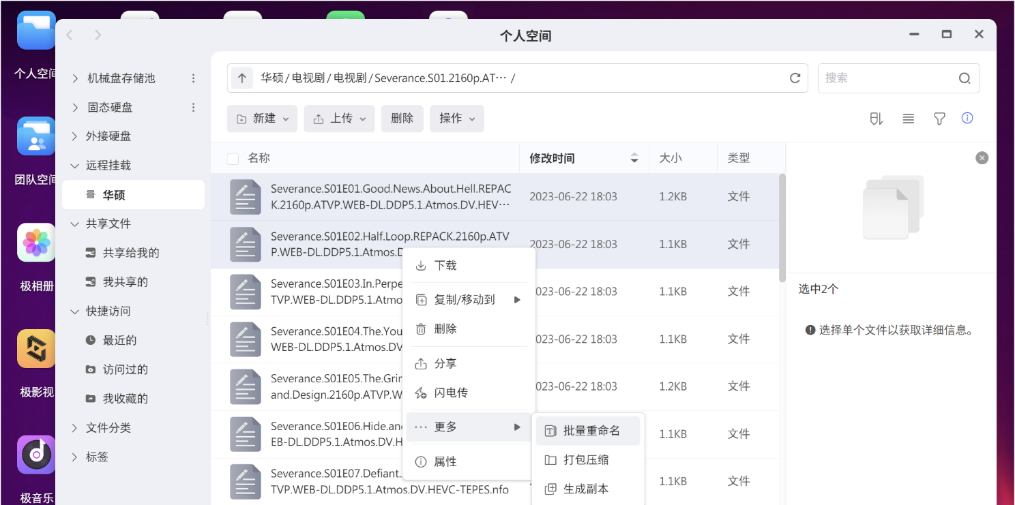Sort by 类型 column header
The image size is (1015, 505).
(x=751, y=159)
